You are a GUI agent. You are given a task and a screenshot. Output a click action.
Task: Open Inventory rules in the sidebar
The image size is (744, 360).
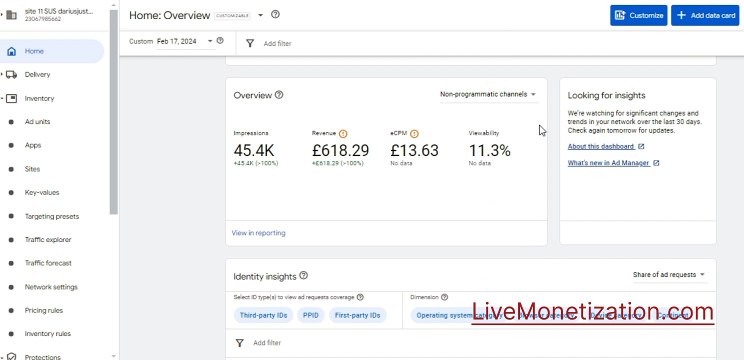pyautogui.click(x=47, y=334)
